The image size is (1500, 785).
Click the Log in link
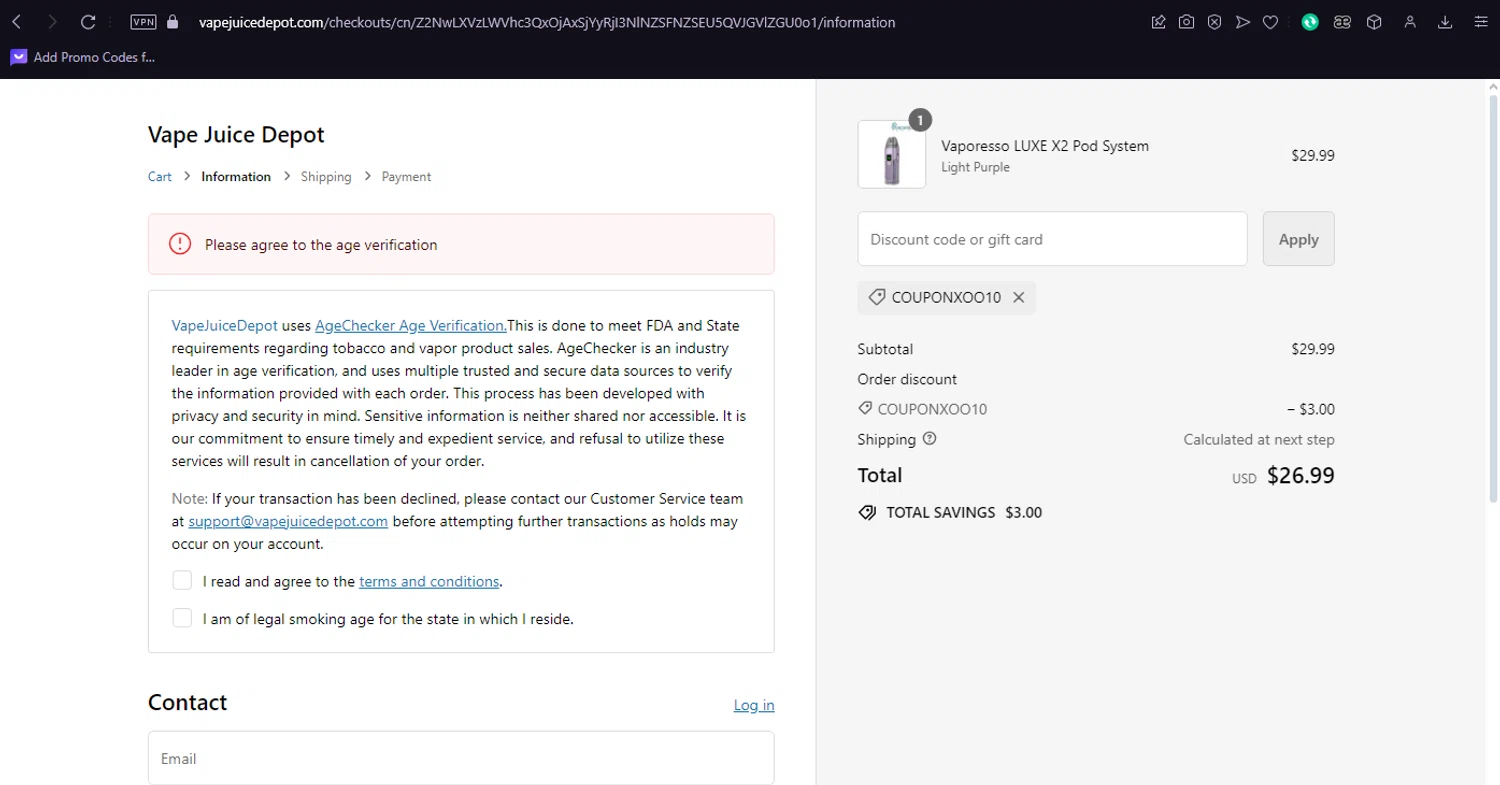754,705
